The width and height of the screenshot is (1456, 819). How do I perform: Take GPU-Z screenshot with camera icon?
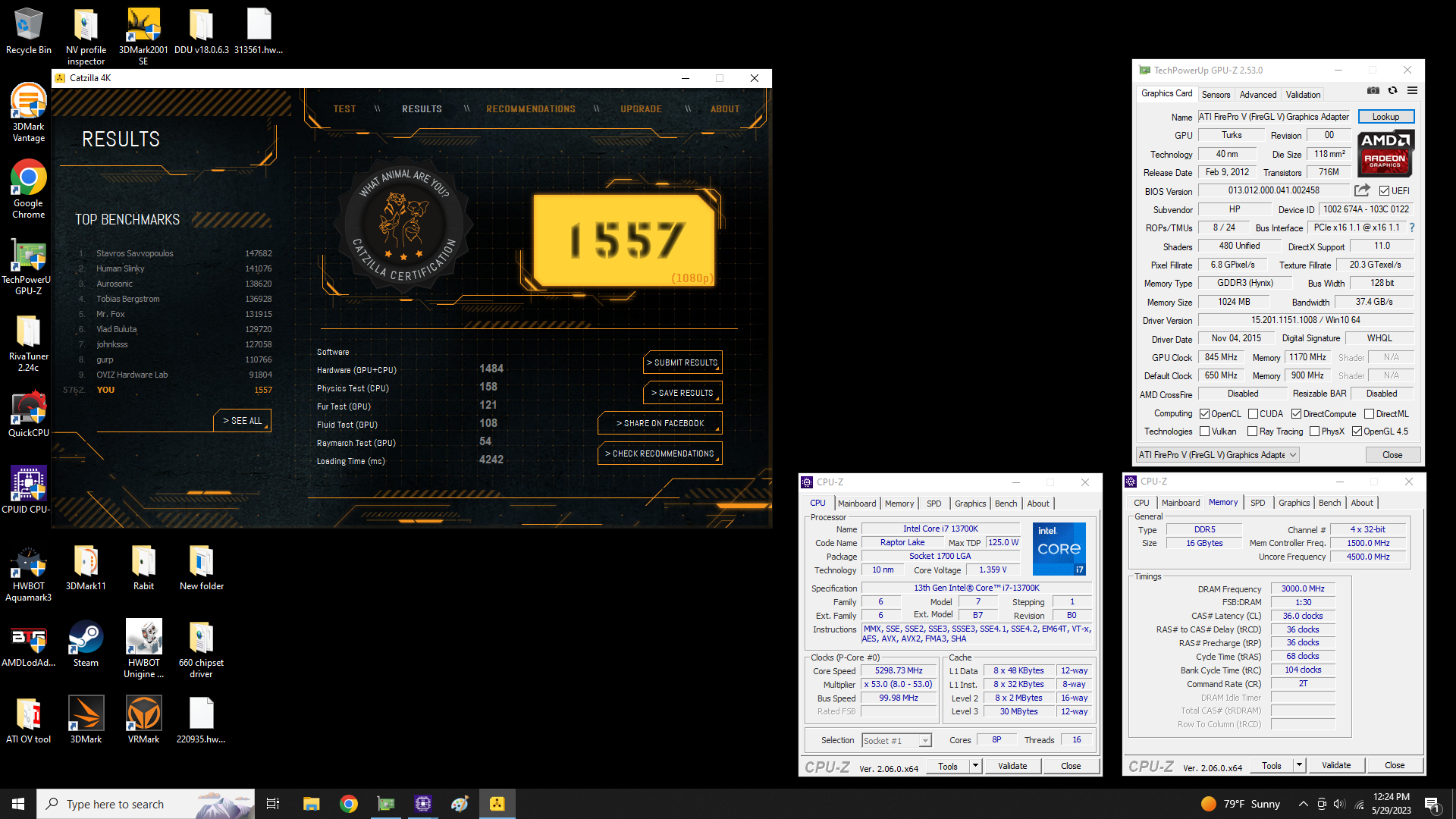(1373, 91)
